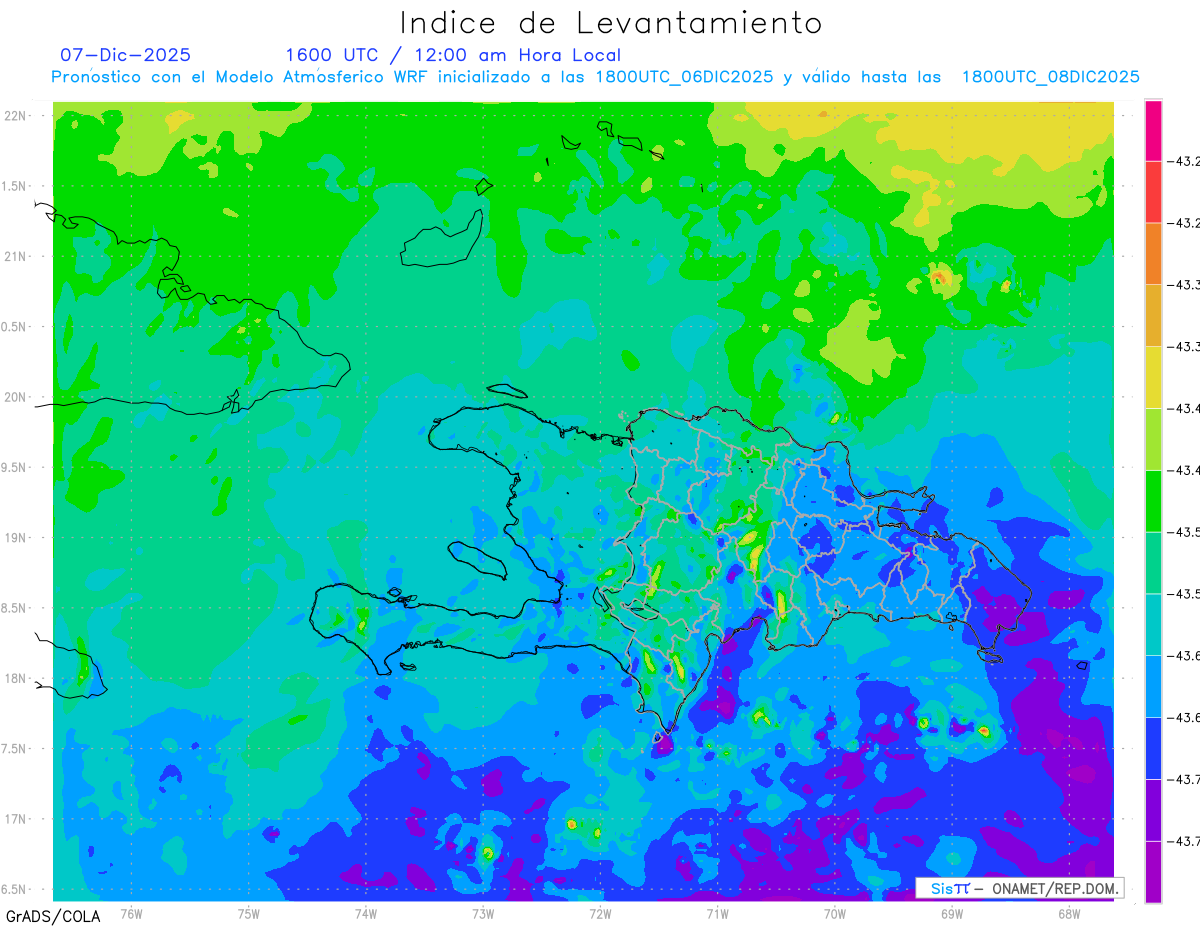The height and width of the screenshot is (927, 1200).
Task: Pick the pure green swatch in the color bar
Action: 1153,500
